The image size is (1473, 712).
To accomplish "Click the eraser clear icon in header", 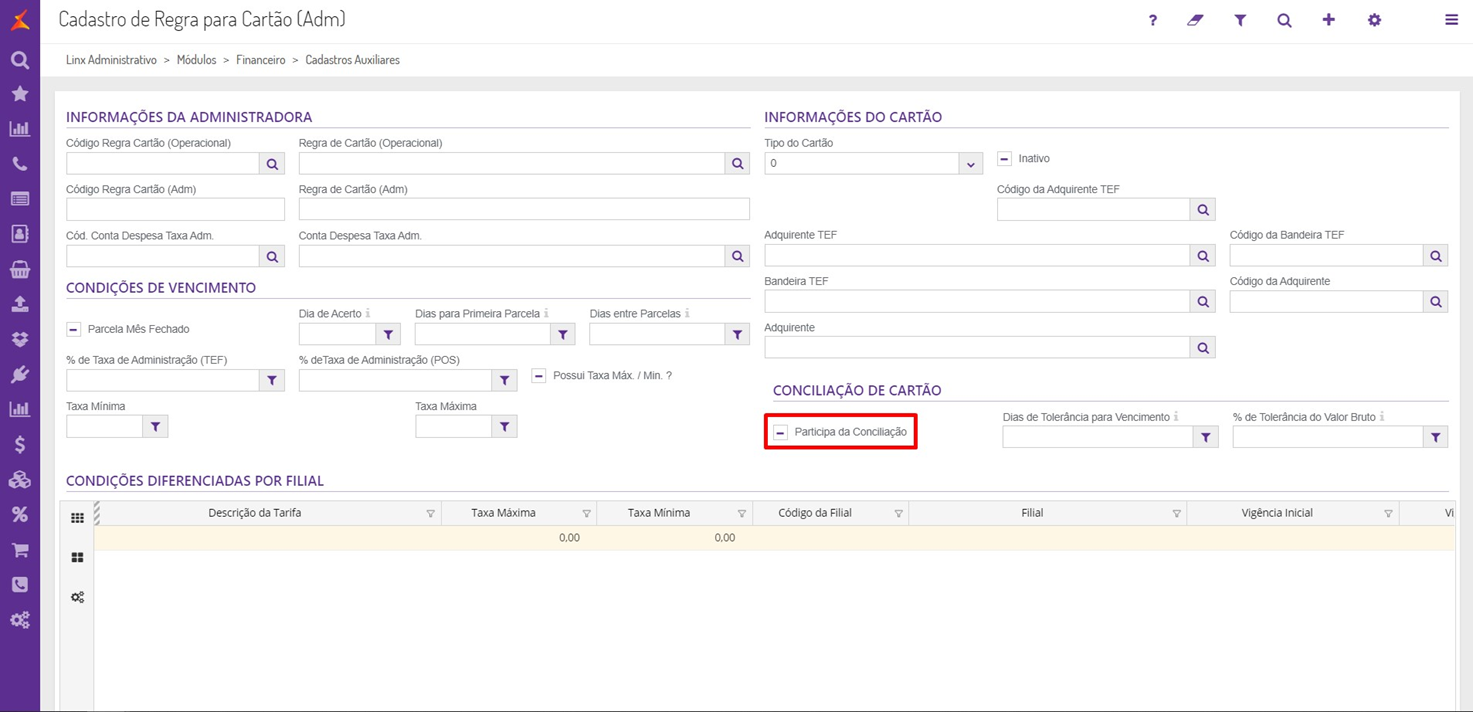I will (x=1195, y=20).
